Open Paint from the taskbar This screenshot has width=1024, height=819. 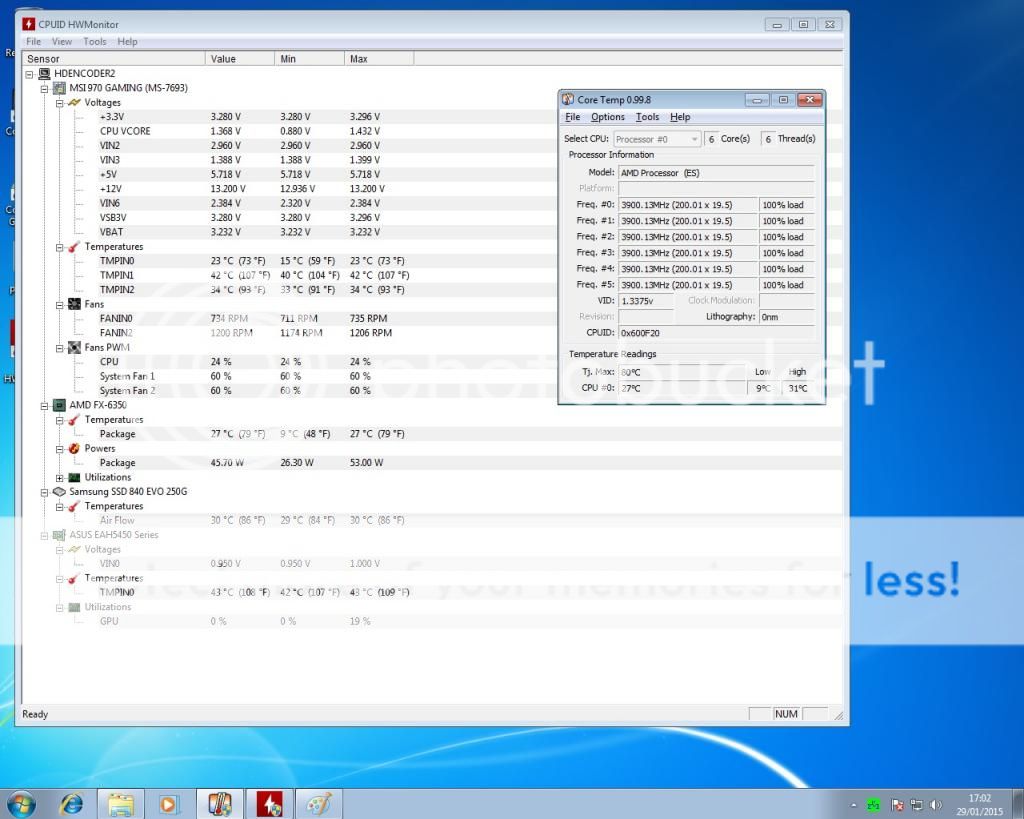(319, 804)
